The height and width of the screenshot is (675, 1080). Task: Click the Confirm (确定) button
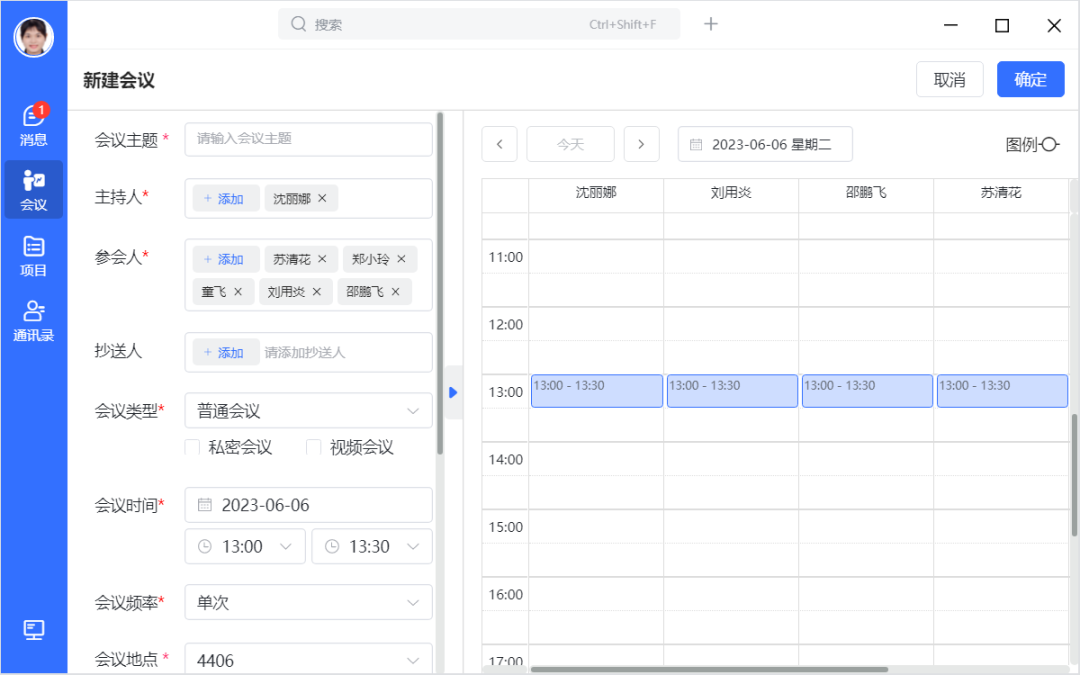pos(1030,79)
